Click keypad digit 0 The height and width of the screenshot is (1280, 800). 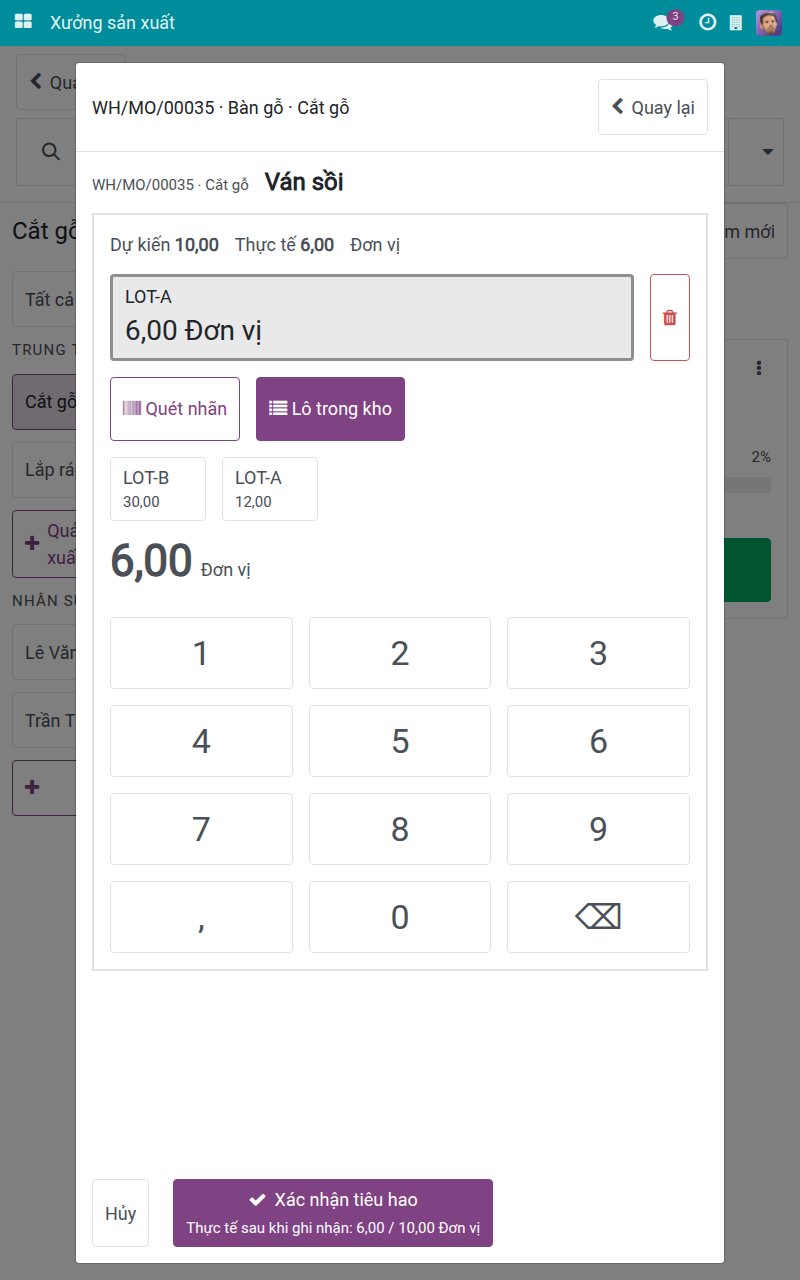400,917
